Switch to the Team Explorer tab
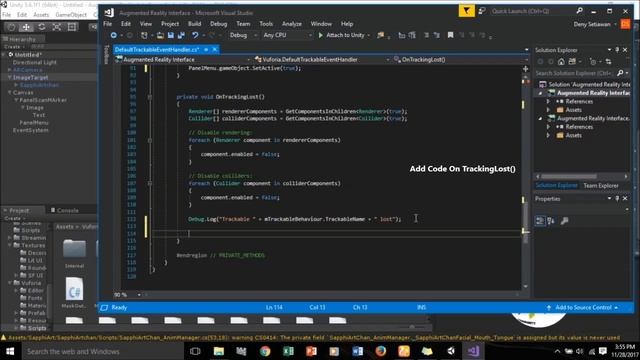The image size is (640, 360). [x=600, y=186]
